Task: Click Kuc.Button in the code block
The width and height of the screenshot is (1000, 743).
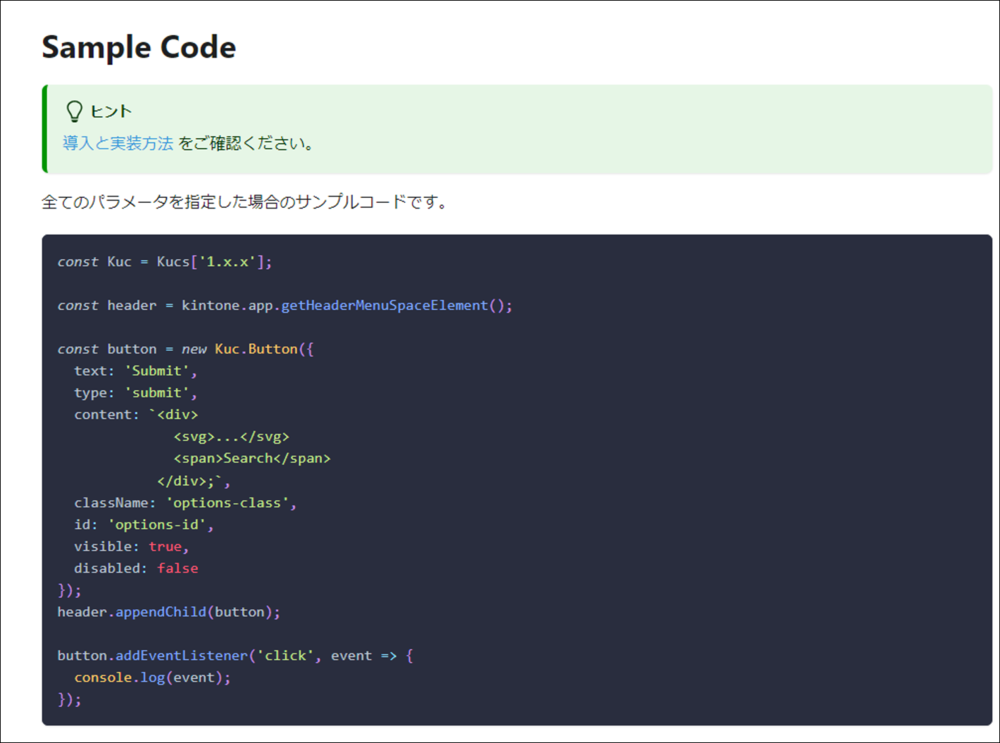Action: point(256,349)
